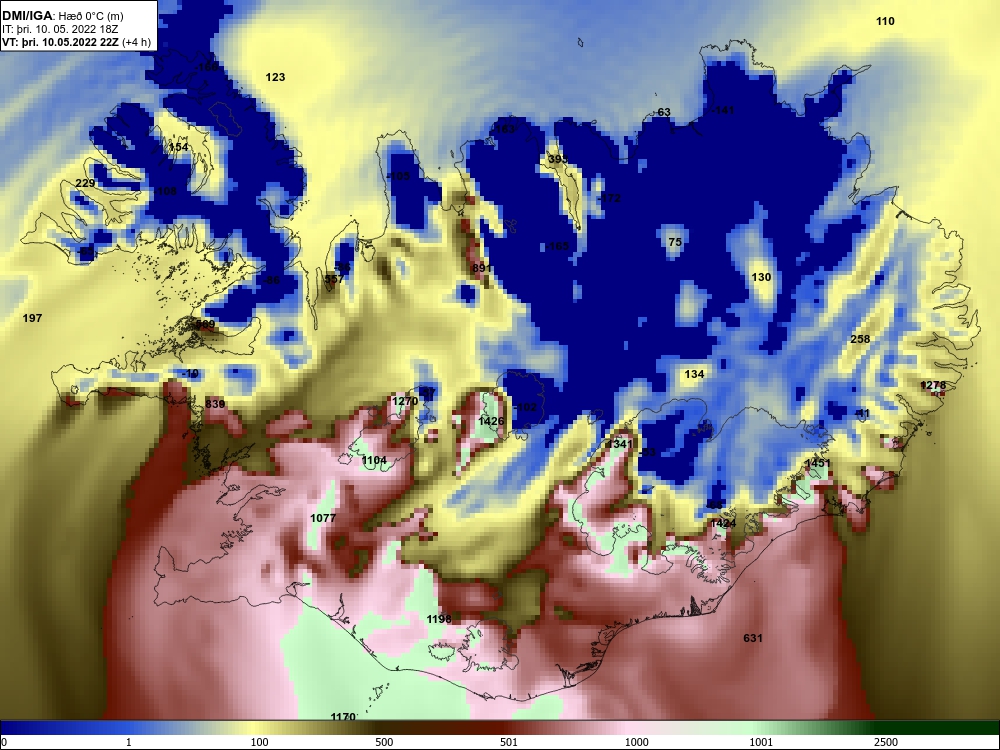This screenshot has height=750, width=1000.
Task: Click the map value -172
Action: (x=609, y=198)
